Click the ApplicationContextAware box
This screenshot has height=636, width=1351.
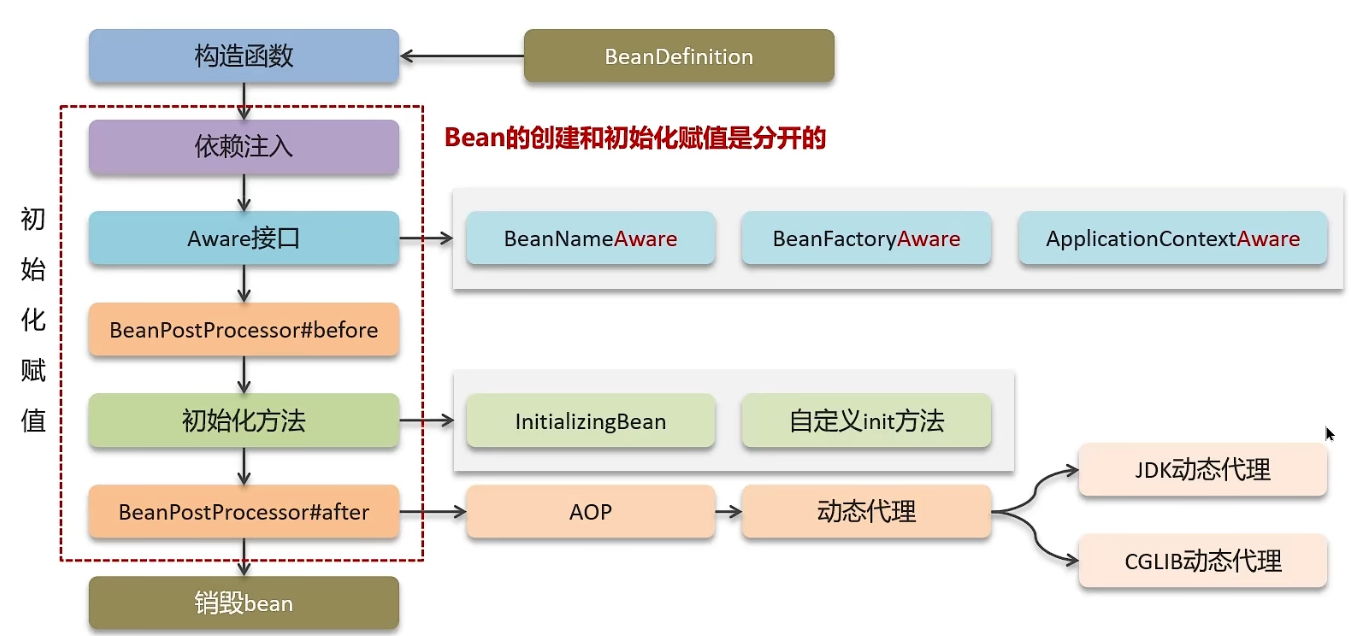click(x=1172, y=238)
